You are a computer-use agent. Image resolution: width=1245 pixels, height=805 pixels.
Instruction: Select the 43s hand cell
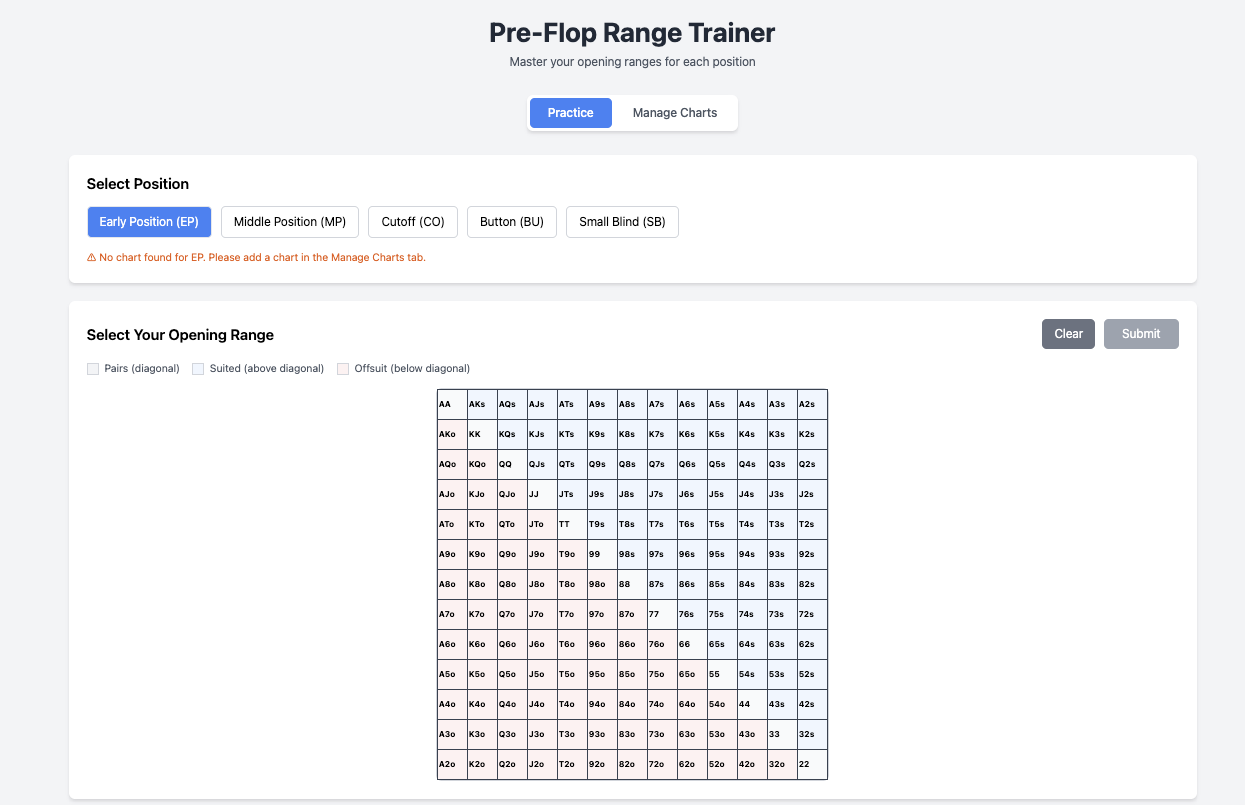783,705
